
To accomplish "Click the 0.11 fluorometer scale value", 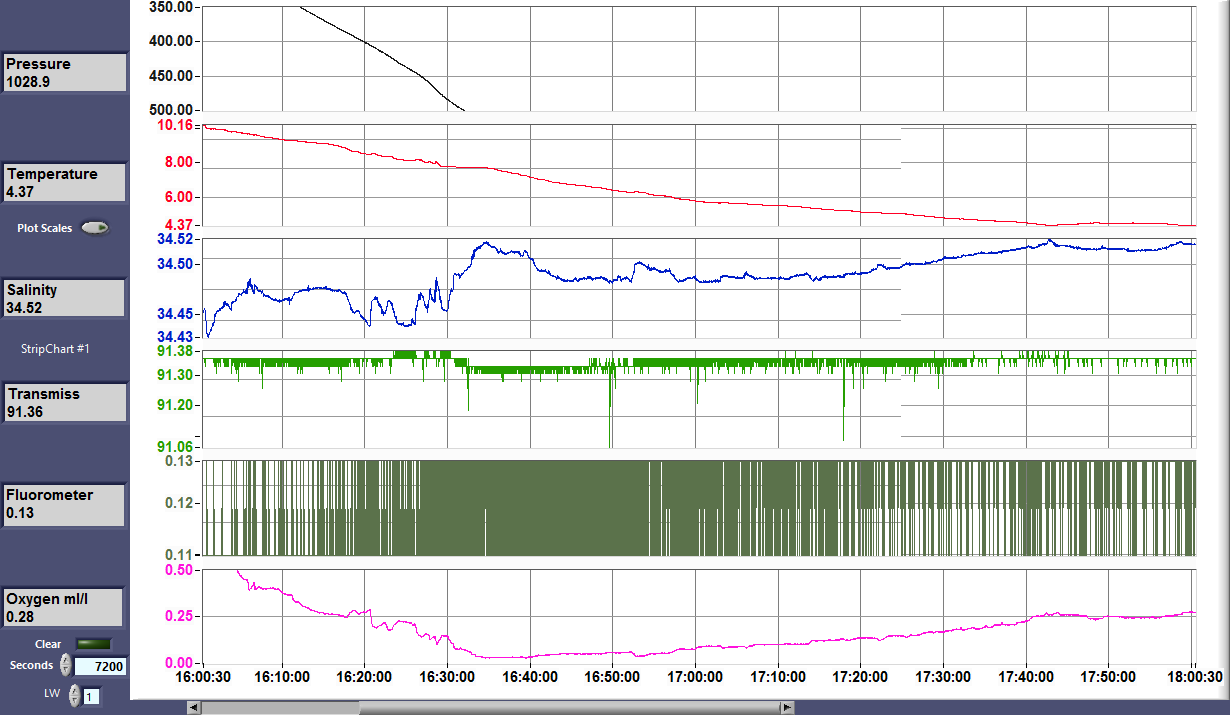I will click(x=180, y=554).
